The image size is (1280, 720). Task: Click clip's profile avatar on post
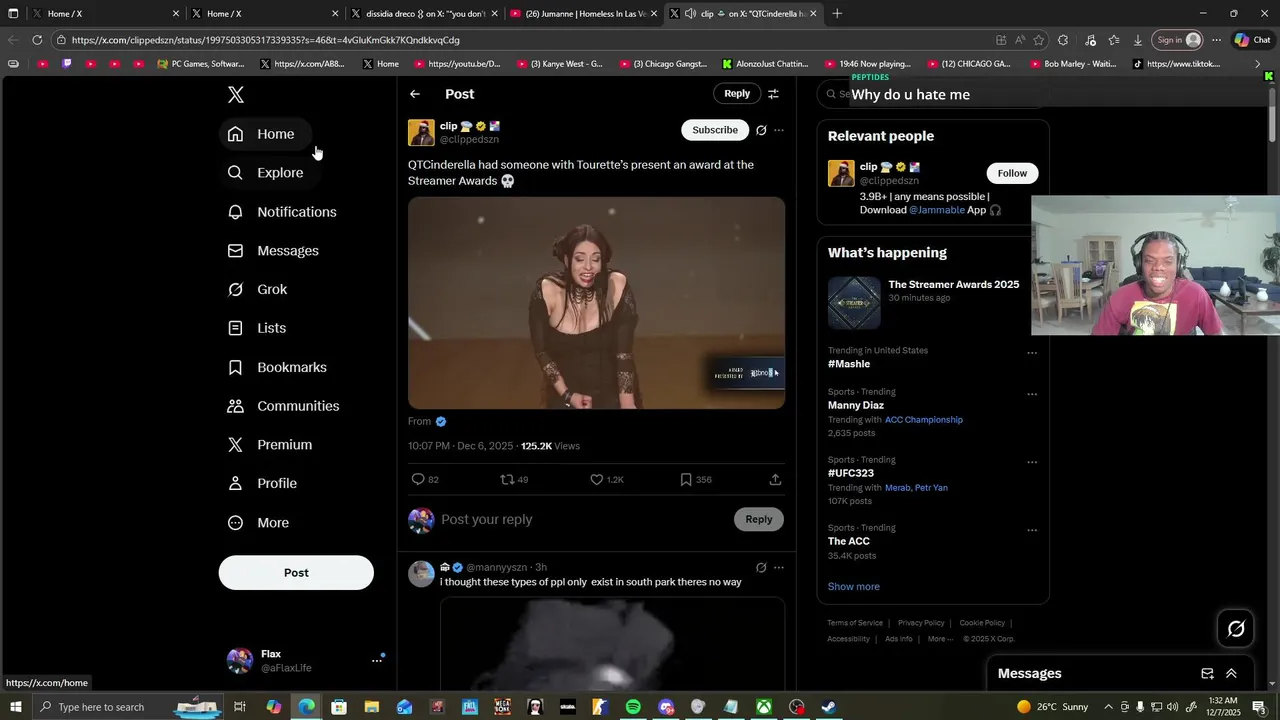[421, 133]
